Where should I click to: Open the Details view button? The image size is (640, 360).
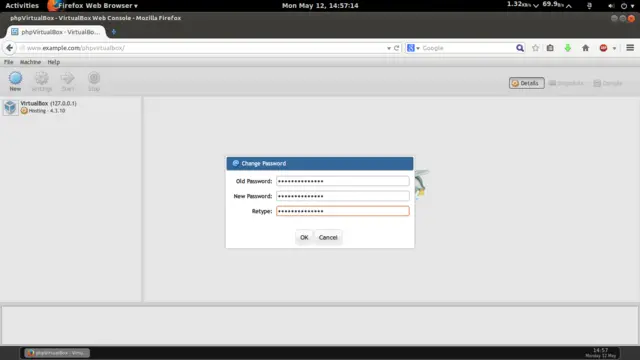tap(526, 83)
